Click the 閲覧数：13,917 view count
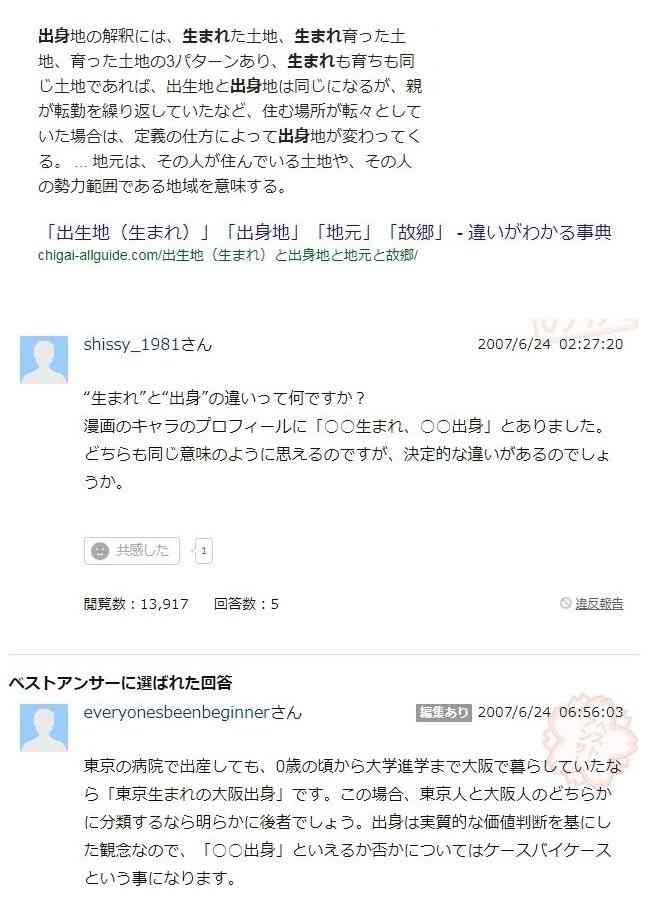Screen dimensions: 651x914 136,604
